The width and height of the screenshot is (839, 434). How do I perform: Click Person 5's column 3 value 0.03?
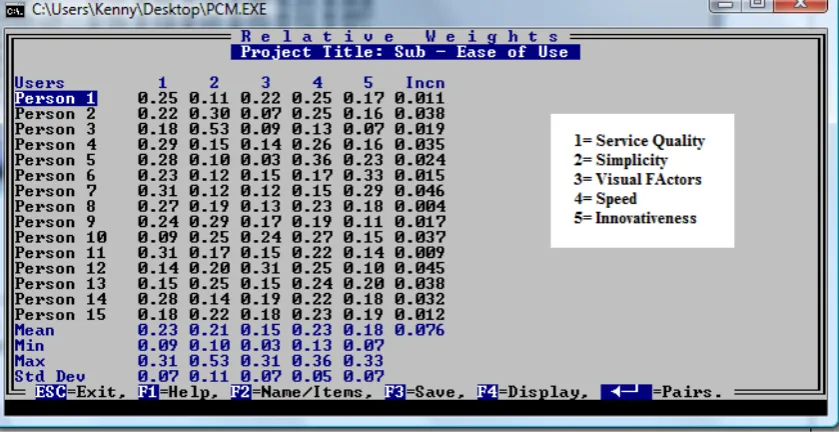point(261,160)
